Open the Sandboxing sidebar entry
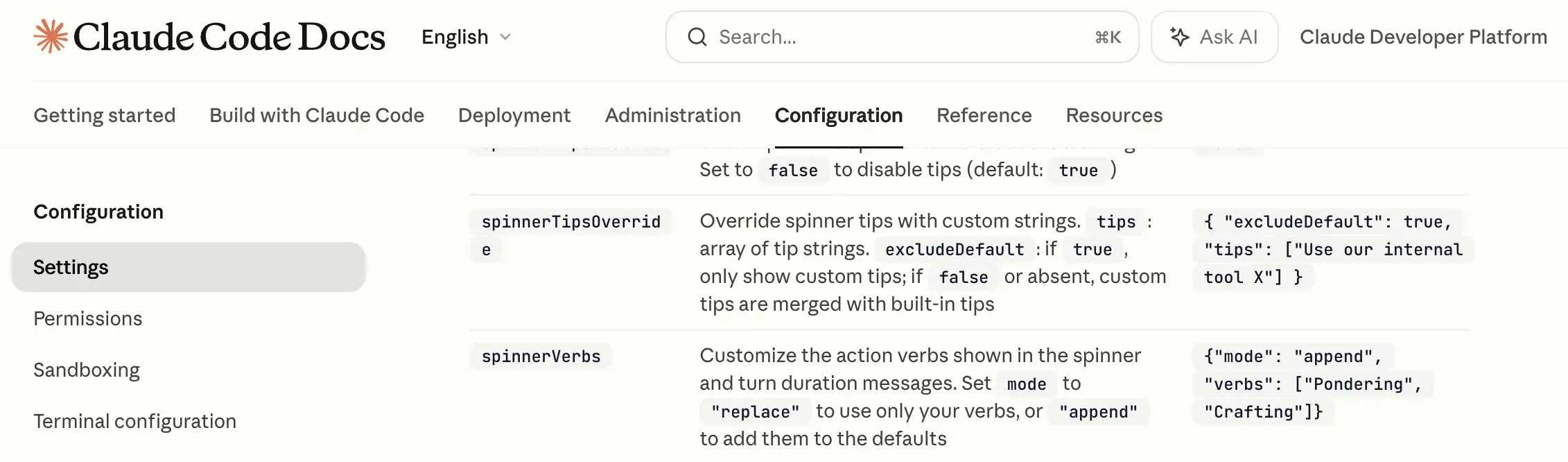The height and width of the screenshot is (462, 1568). pos(86,370)
